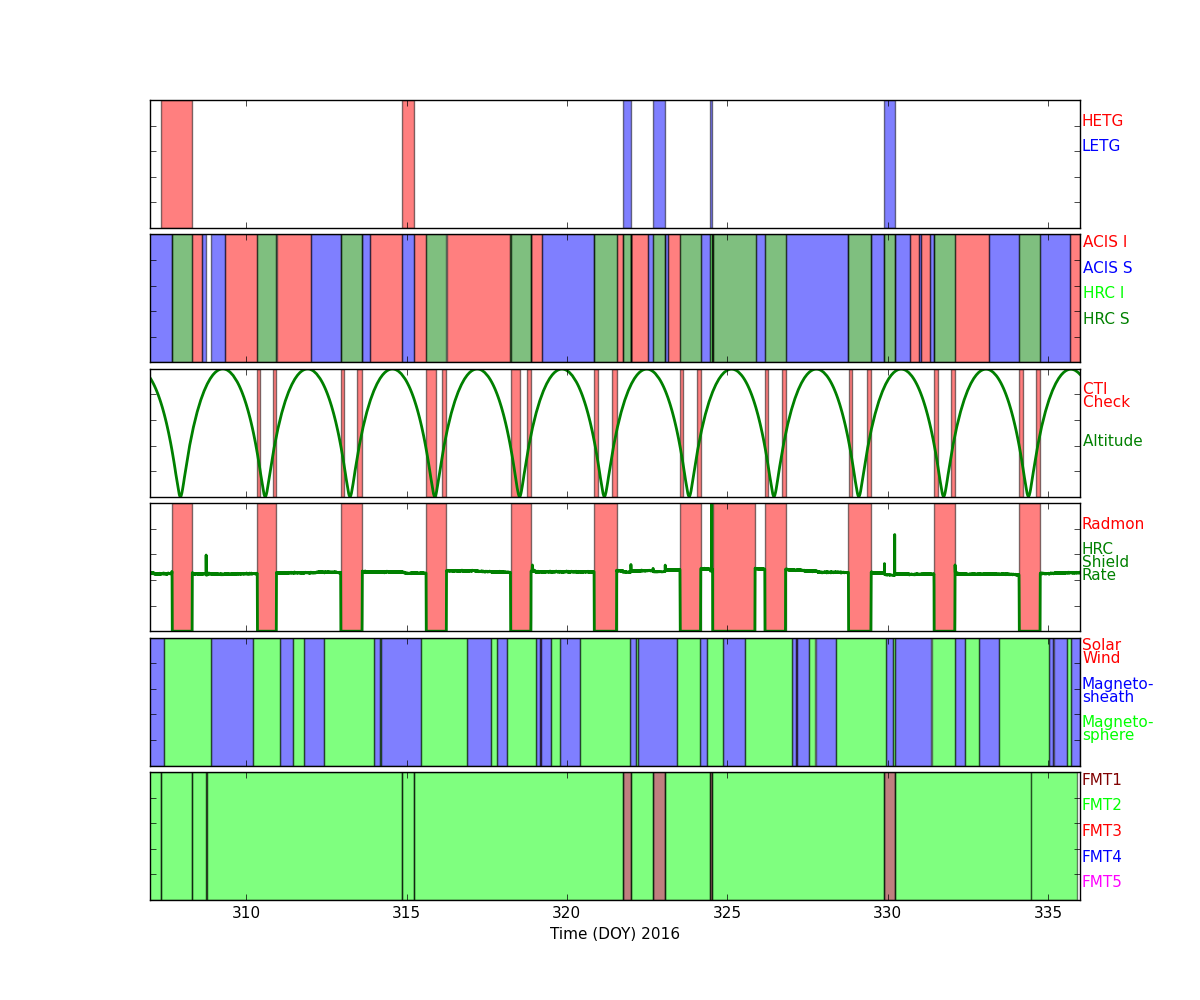The width and height of the screenshot is (1200, 1000).
Task: Click the red Radmon legend label
Action: coord(1112,524)
